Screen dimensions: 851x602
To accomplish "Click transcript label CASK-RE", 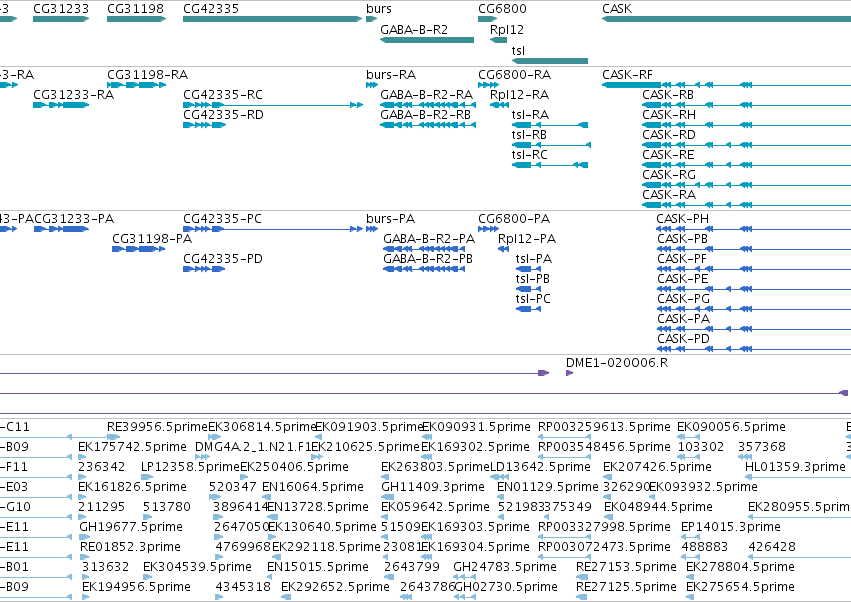I will coord(668,155).
